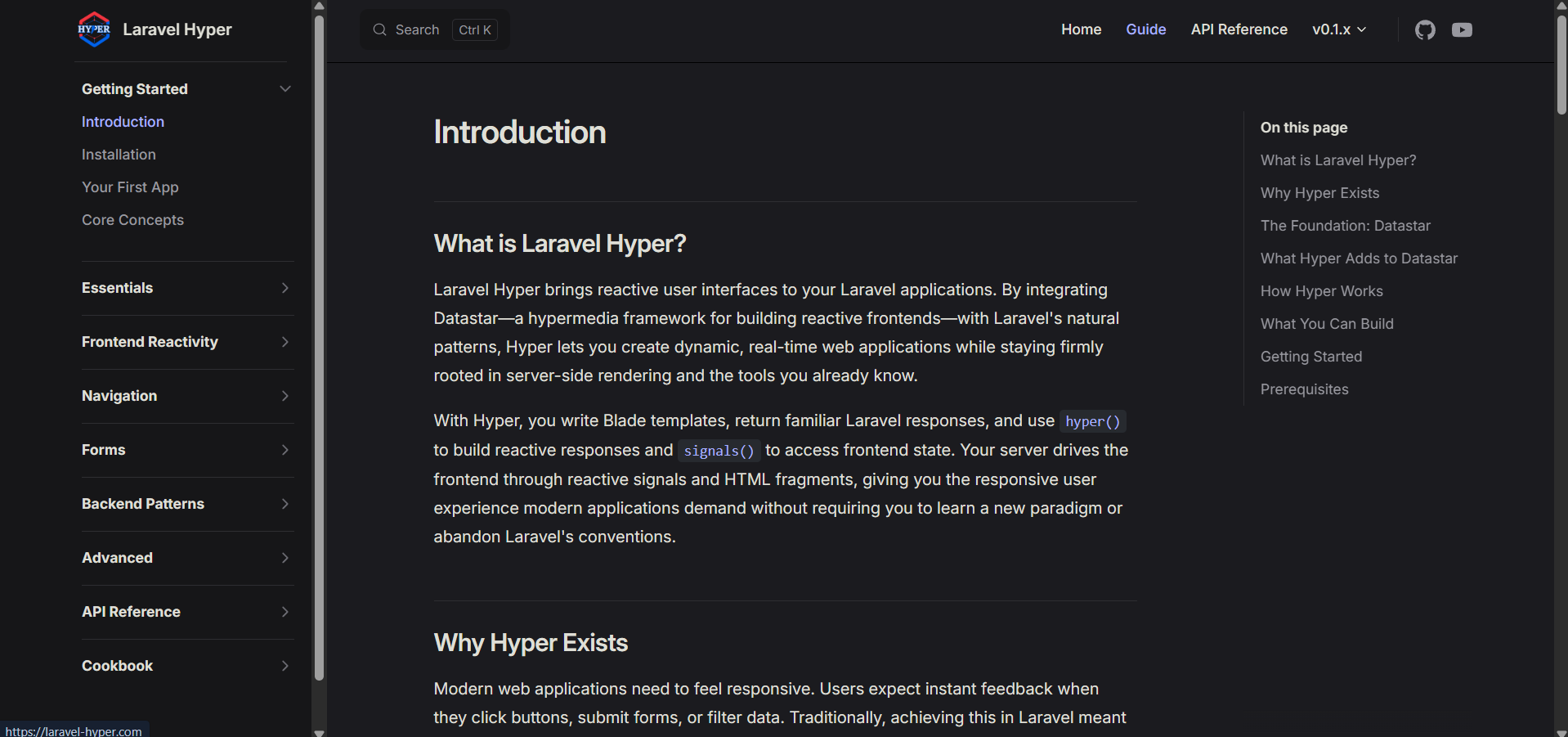Jump to What You Can Build section

click(1327, 324)
